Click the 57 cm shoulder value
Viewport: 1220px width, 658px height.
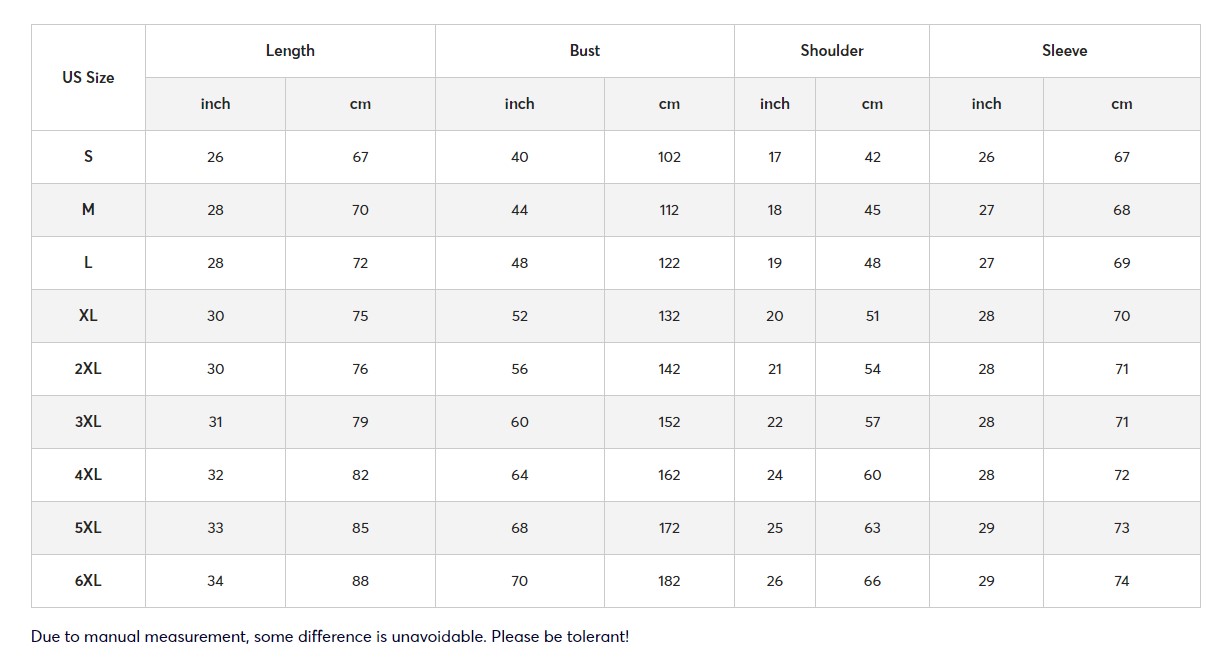[872, 422]
